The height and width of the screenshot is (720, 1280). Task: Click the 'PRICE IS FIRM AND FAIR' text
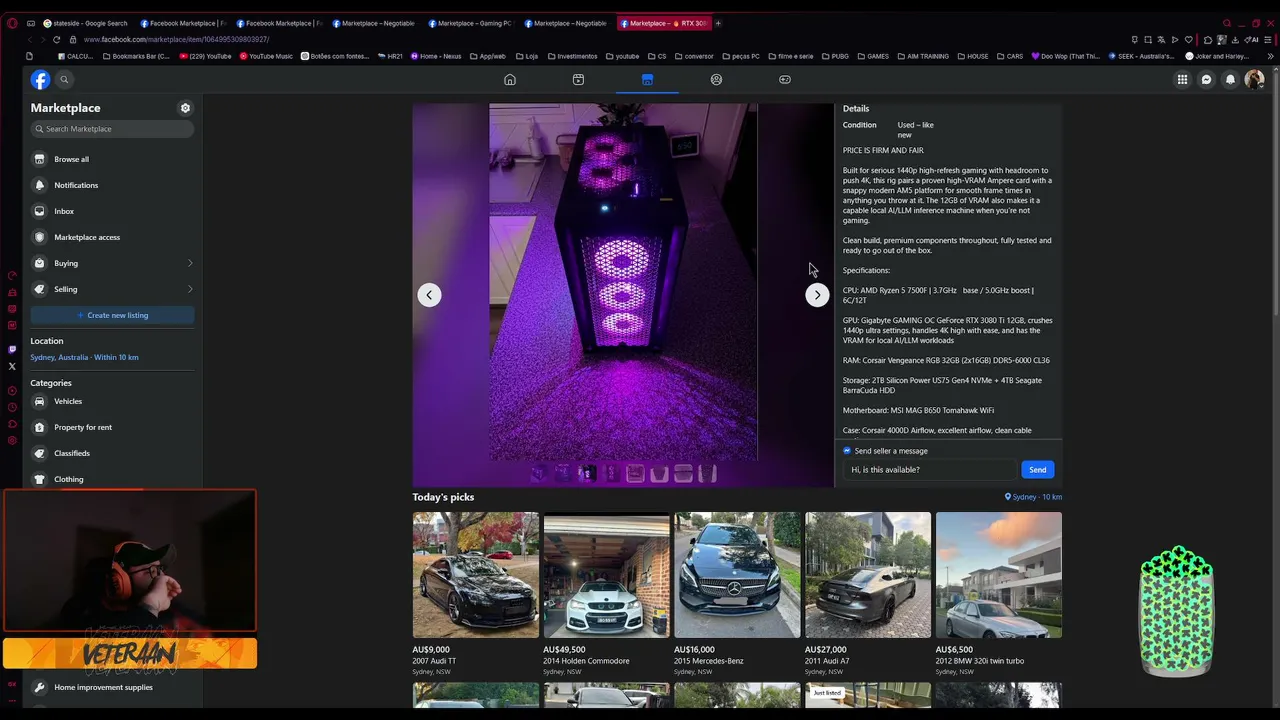point(883,150)
